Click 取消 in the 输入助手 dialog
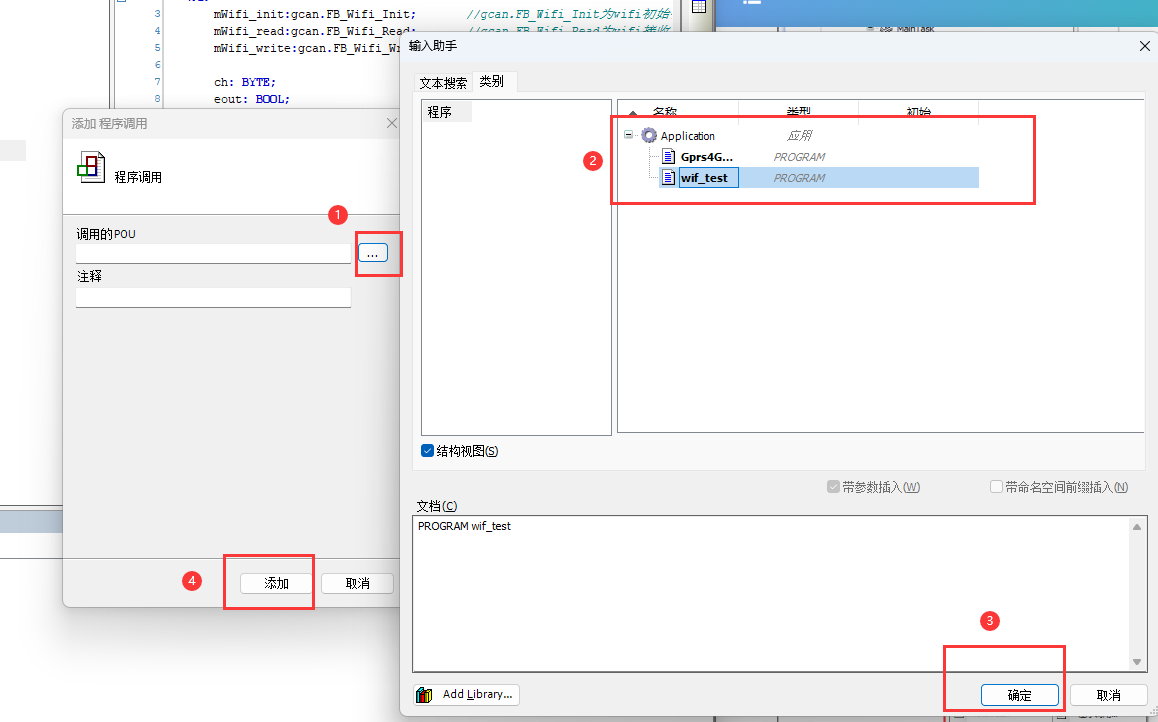1158x722 pixels. pos(1108,695)
